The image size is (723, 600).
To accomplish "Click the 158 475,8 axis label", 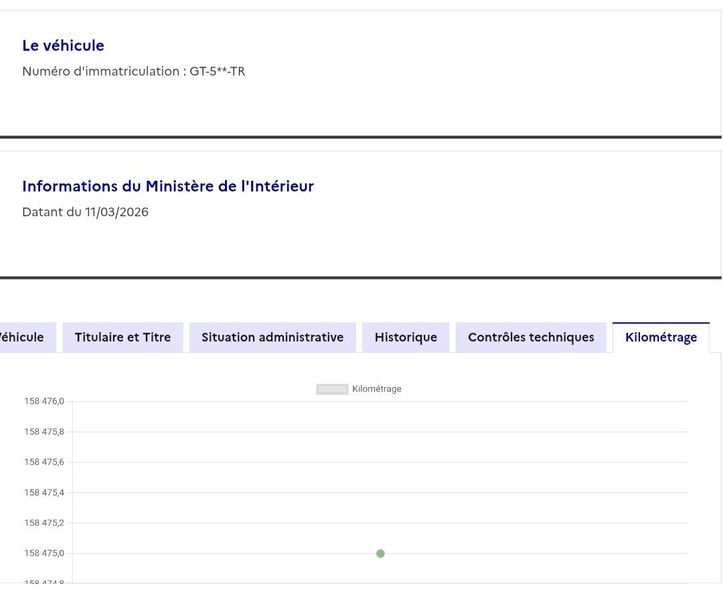I will click(x=44, y=432).
